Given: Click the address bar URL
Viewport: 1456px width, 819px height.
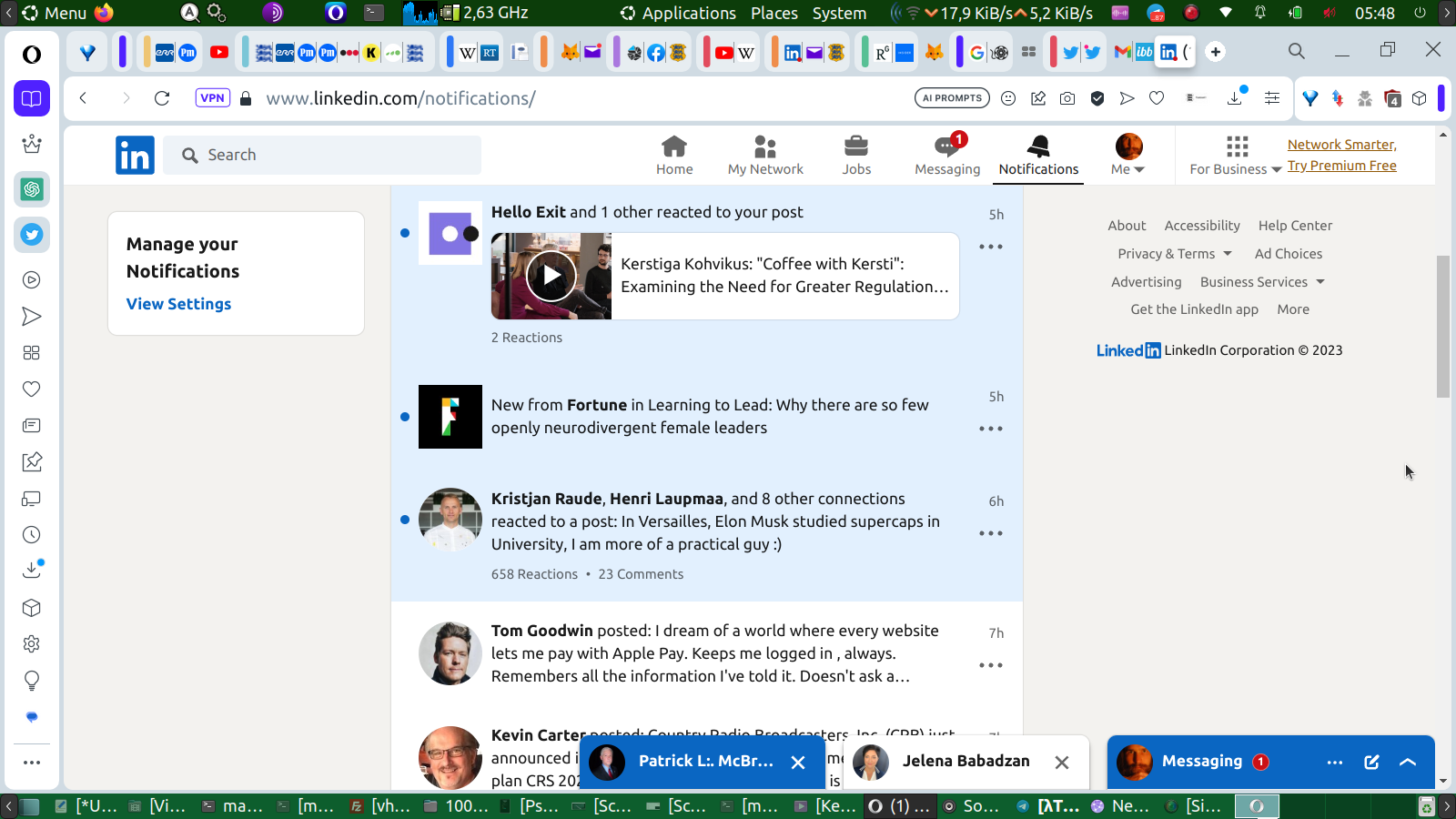Looking at the screenshot, I should coord(400,98).
